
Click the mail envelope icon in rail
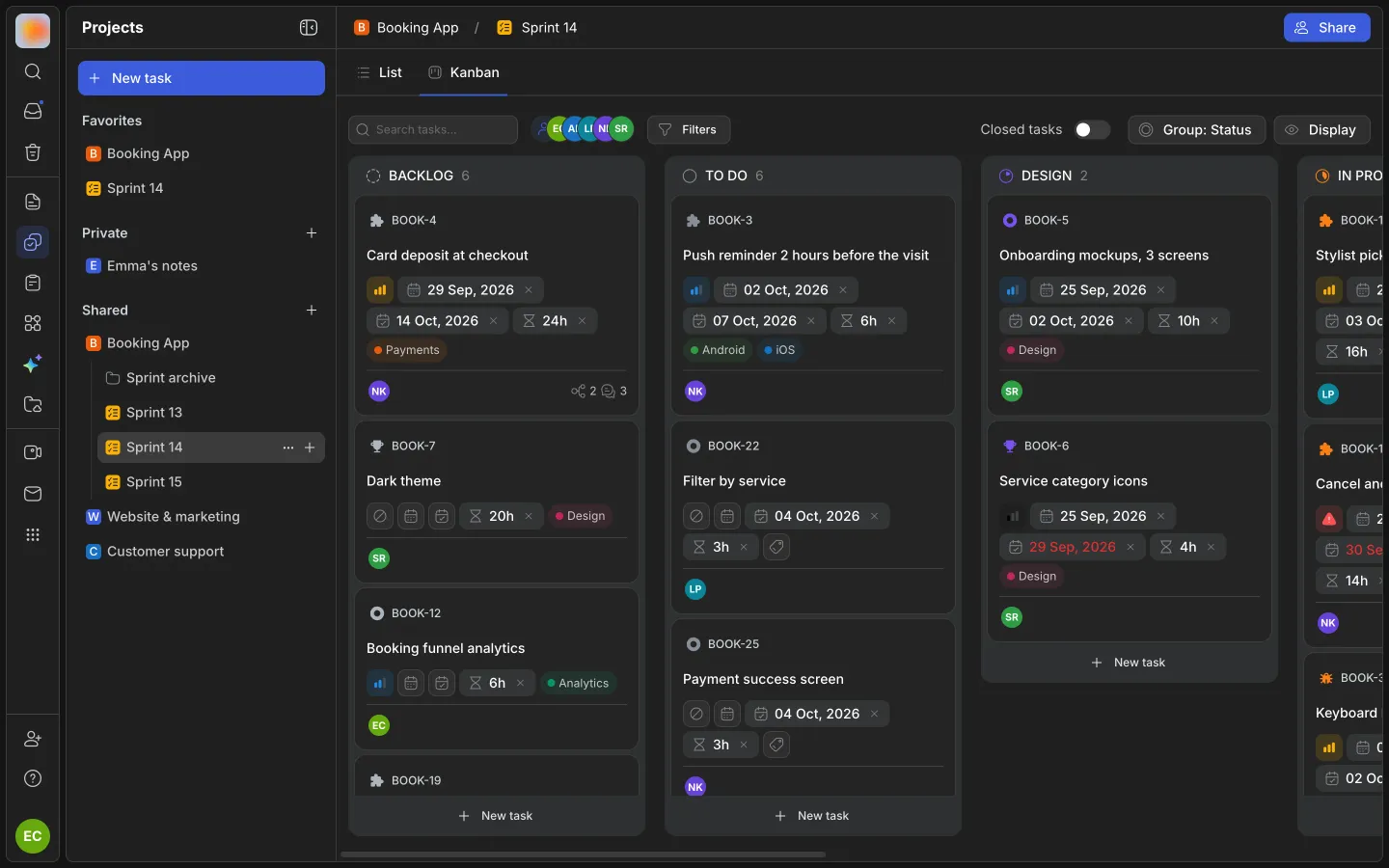pos(33,494)
